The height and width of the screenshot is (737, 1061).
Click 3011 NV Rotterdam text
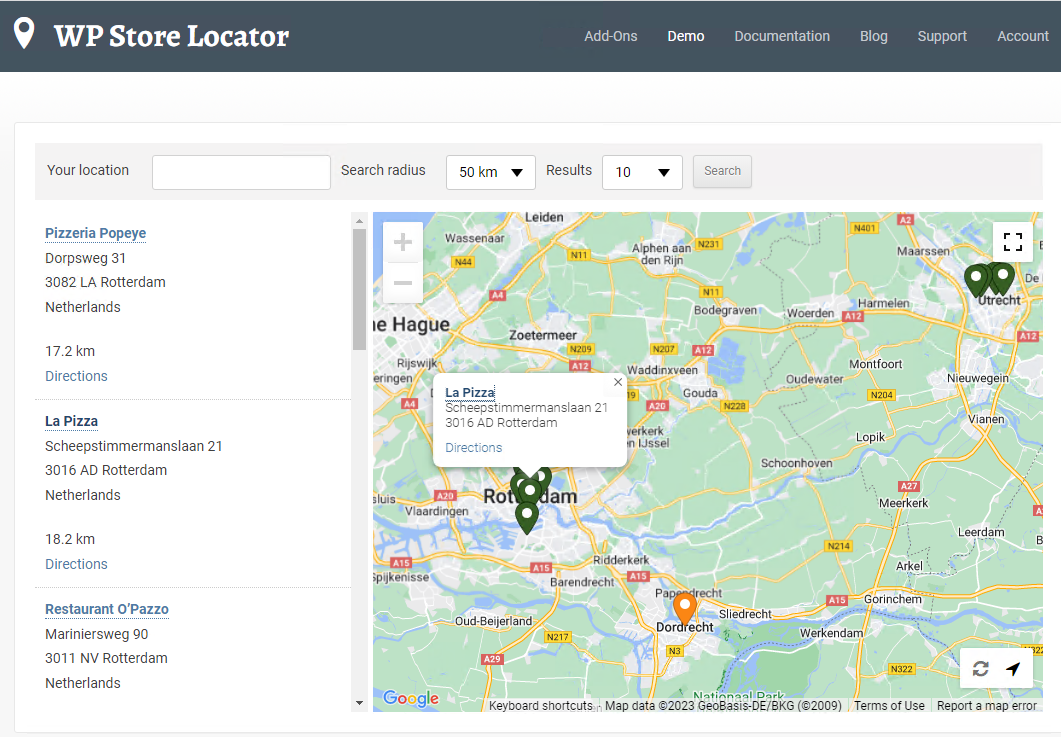[106, 658]
